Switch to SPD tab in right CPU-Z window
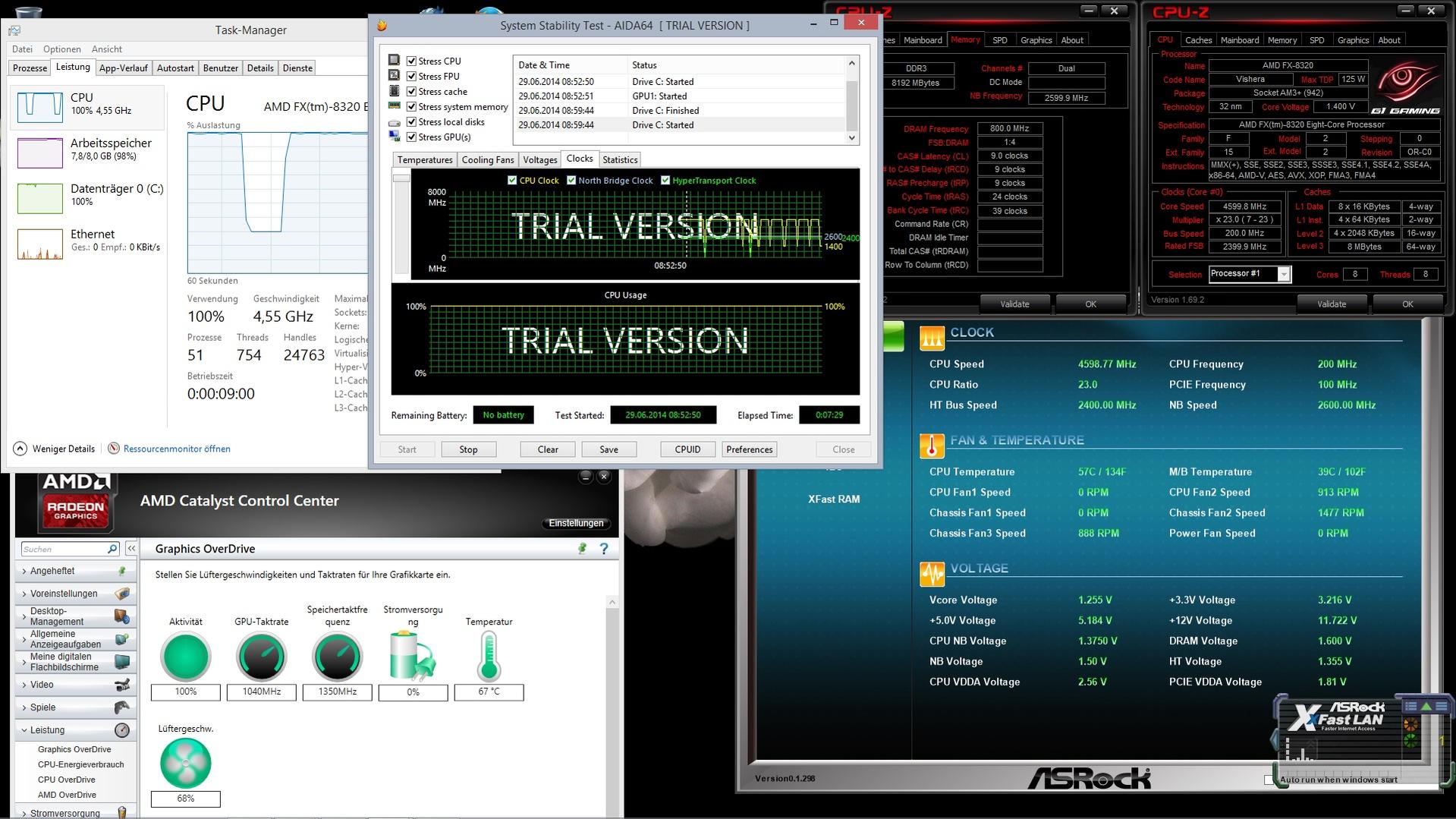This screenshot has width=1456, height=819. pyautogui.click(x=1316, y=40)
